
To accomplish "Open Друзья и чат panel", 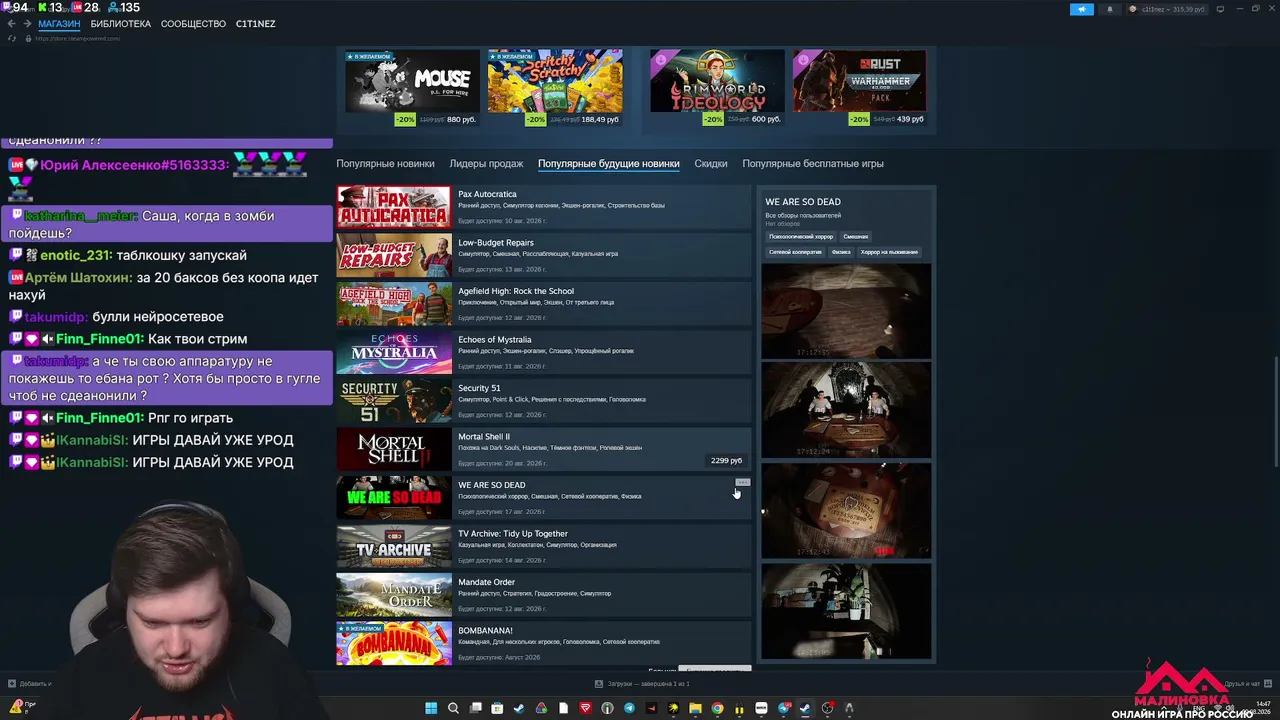I will (x=1247, y=684).
